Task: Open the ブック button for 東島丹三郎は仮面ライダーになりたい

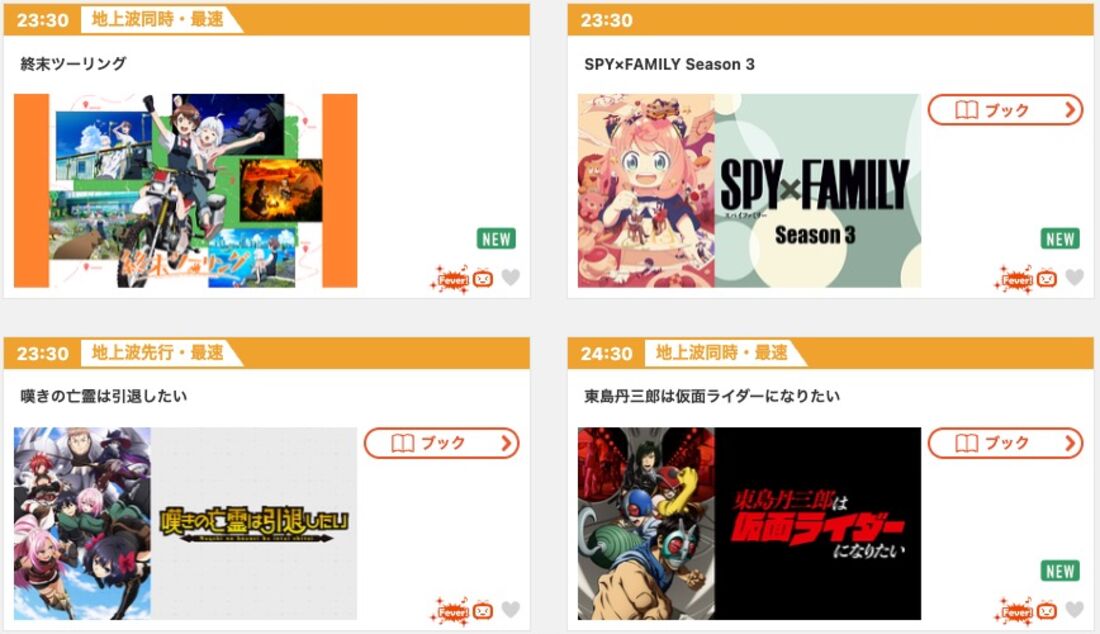Action: (1005, 443)
